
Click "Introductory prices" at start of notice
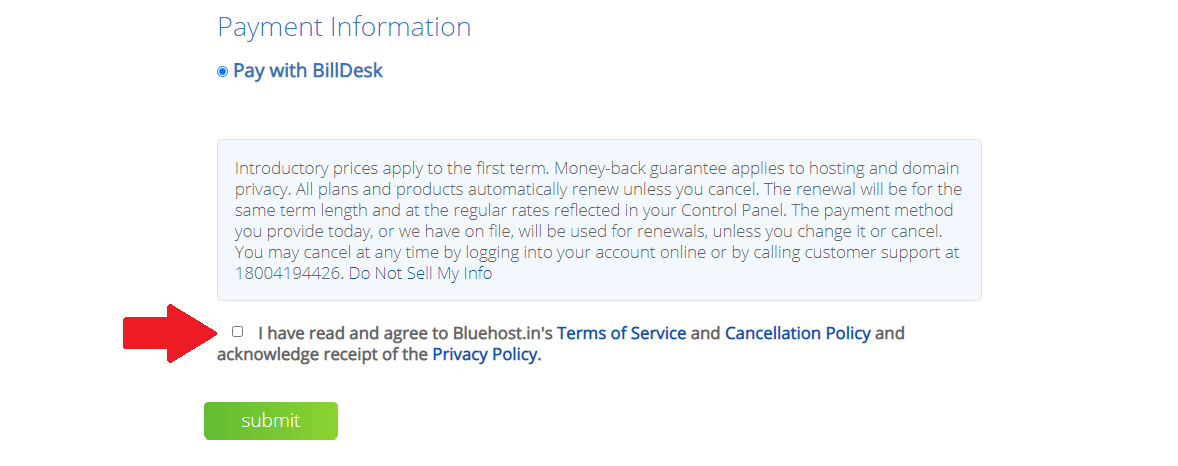click(301, 168)
